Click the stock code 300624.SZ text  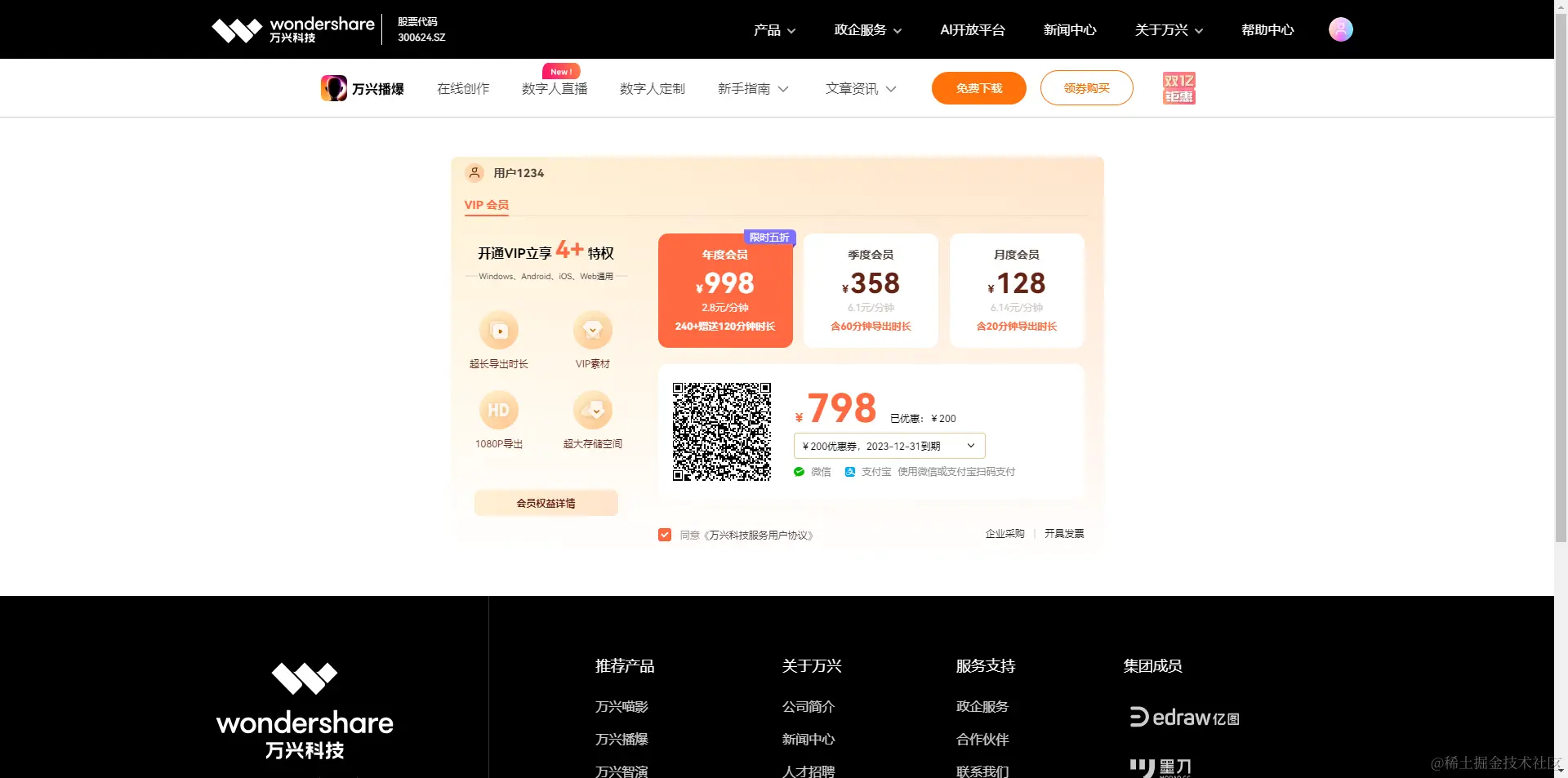pyautogui.click(x=421, y=38)
